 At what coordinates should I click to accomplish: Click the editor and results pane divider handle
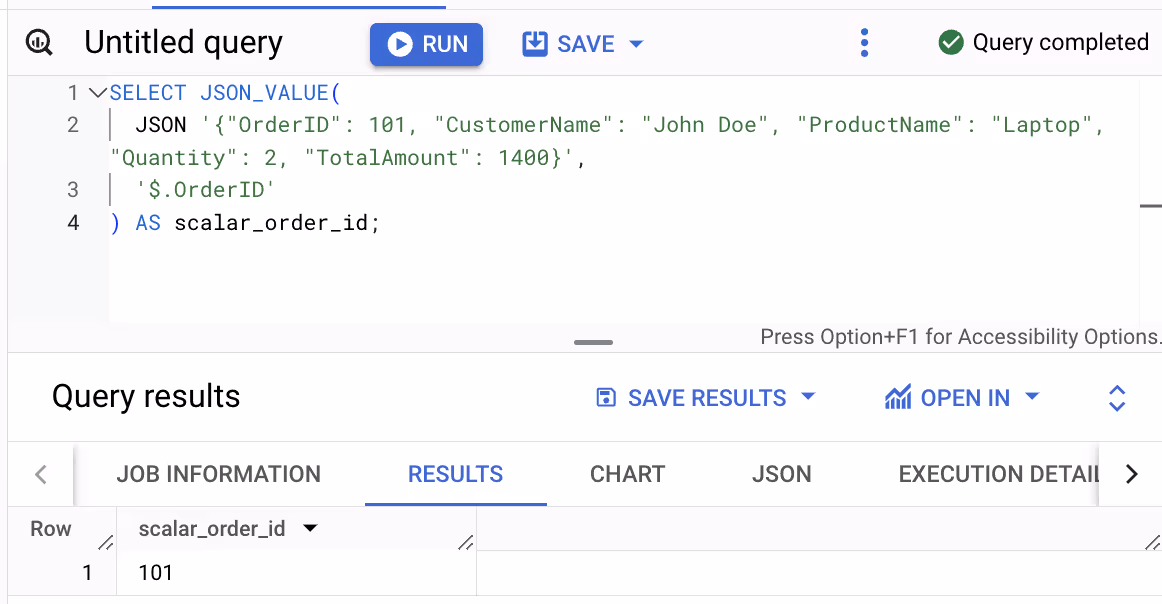(594, 342)
